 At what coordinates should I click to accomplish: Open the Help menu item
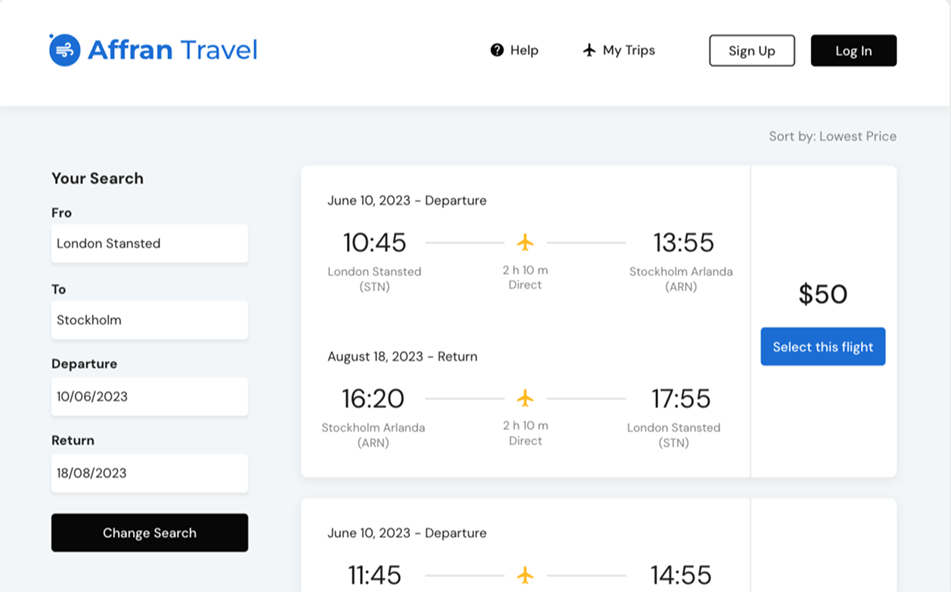point(523,50)
